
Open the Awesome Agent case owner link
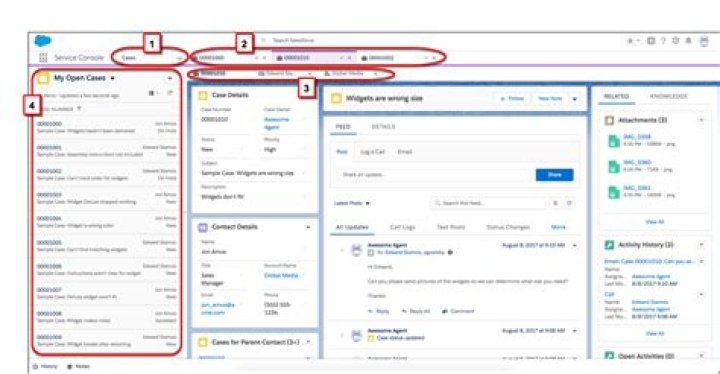pos(276,124)
